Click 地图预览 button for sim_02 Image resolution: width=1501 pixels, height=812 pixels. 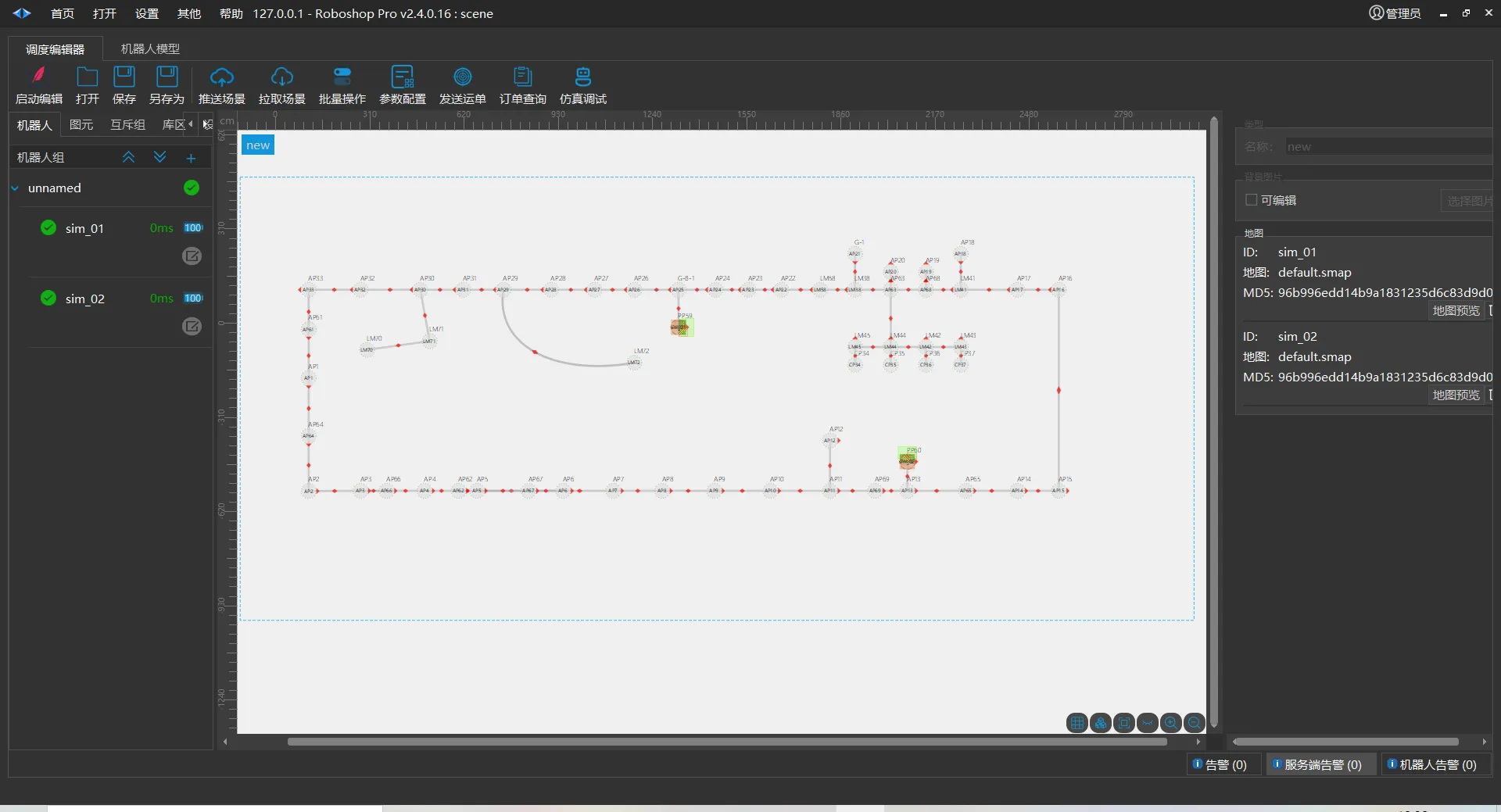1456,395
